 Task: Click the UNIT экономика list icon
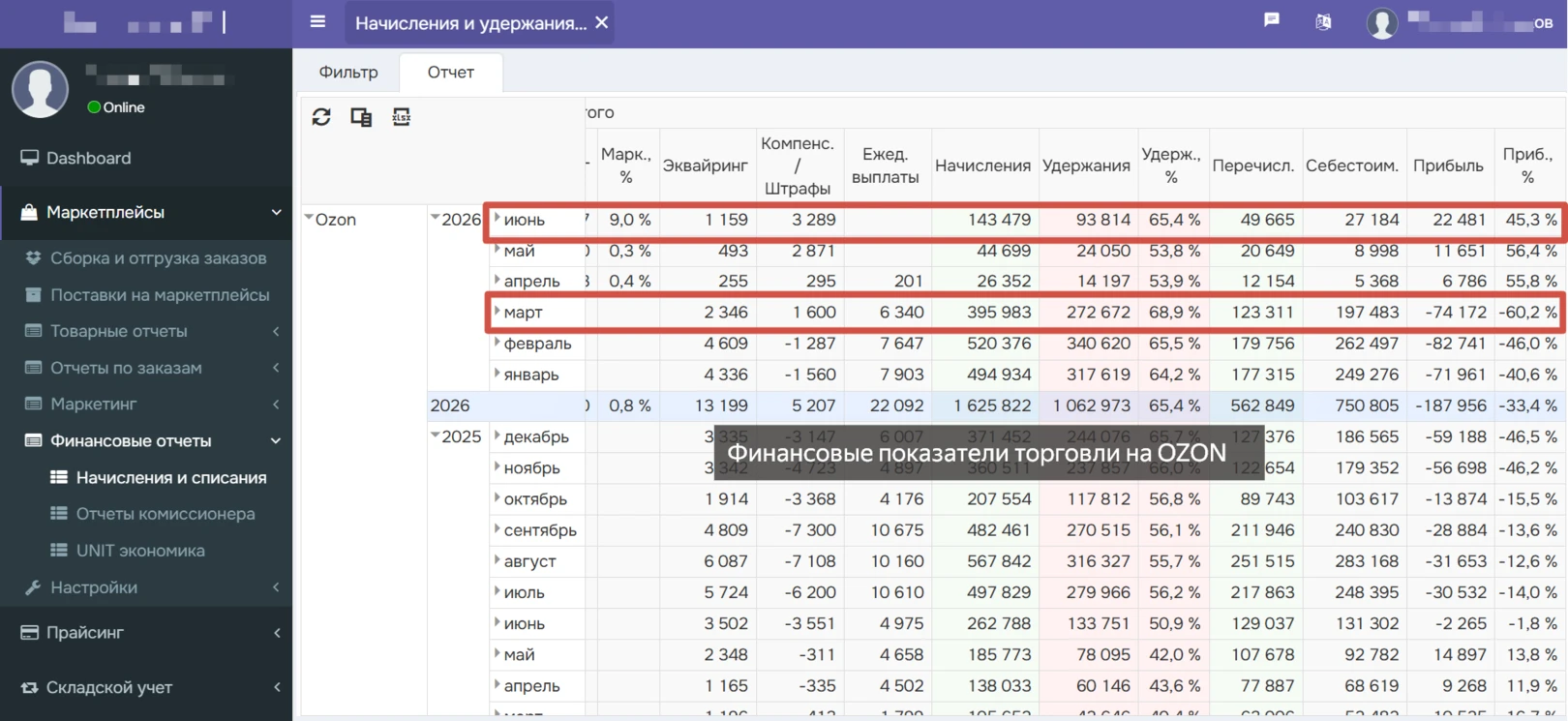point(59,551)
